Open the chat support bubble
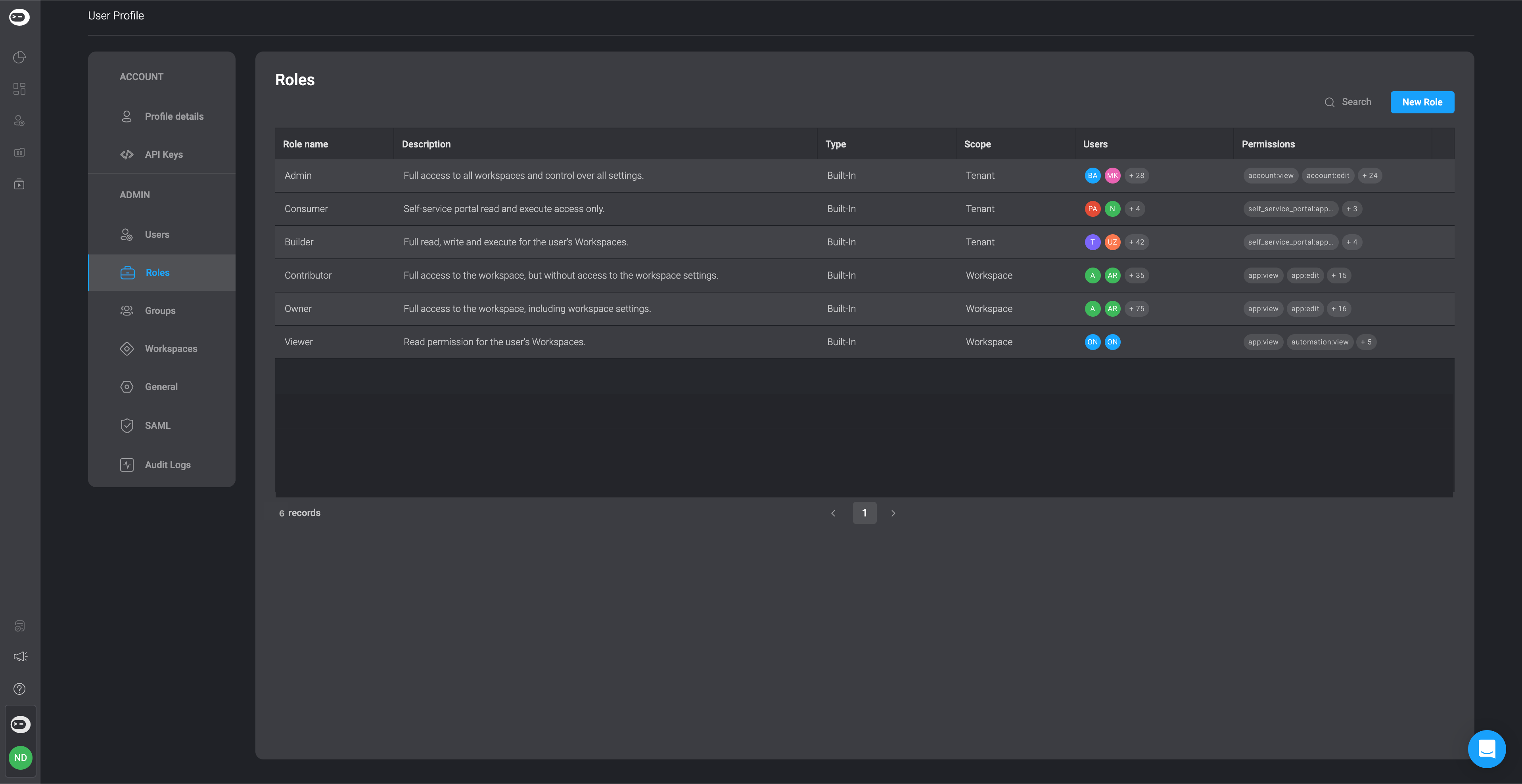Viewport: 1522px width, 784px height. (1487, 749)
